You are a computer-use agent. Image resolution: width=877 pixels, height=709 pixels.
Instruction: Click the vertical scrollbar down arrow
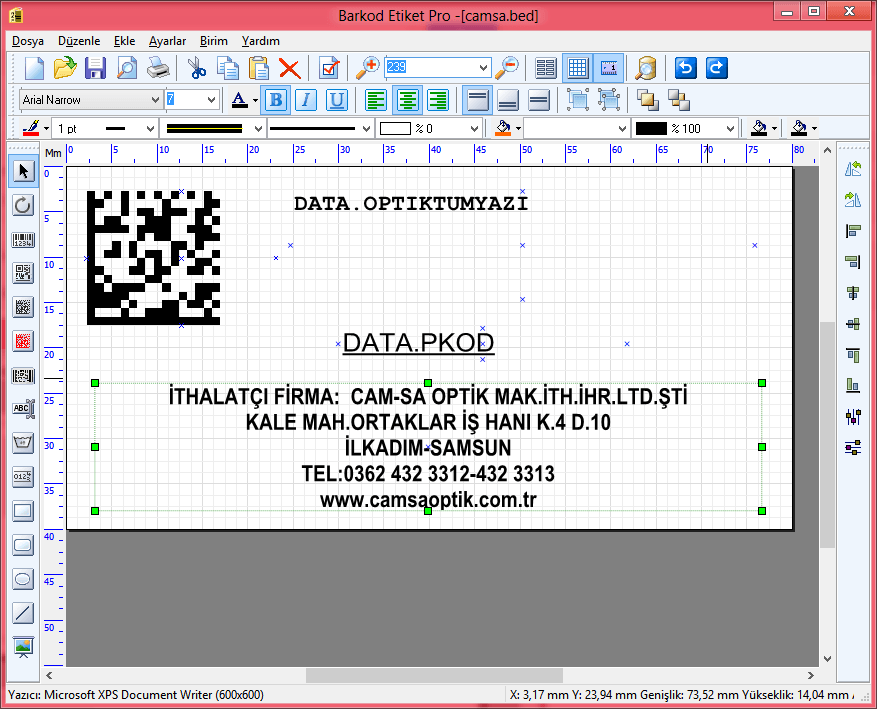click(x=827, y=659)
